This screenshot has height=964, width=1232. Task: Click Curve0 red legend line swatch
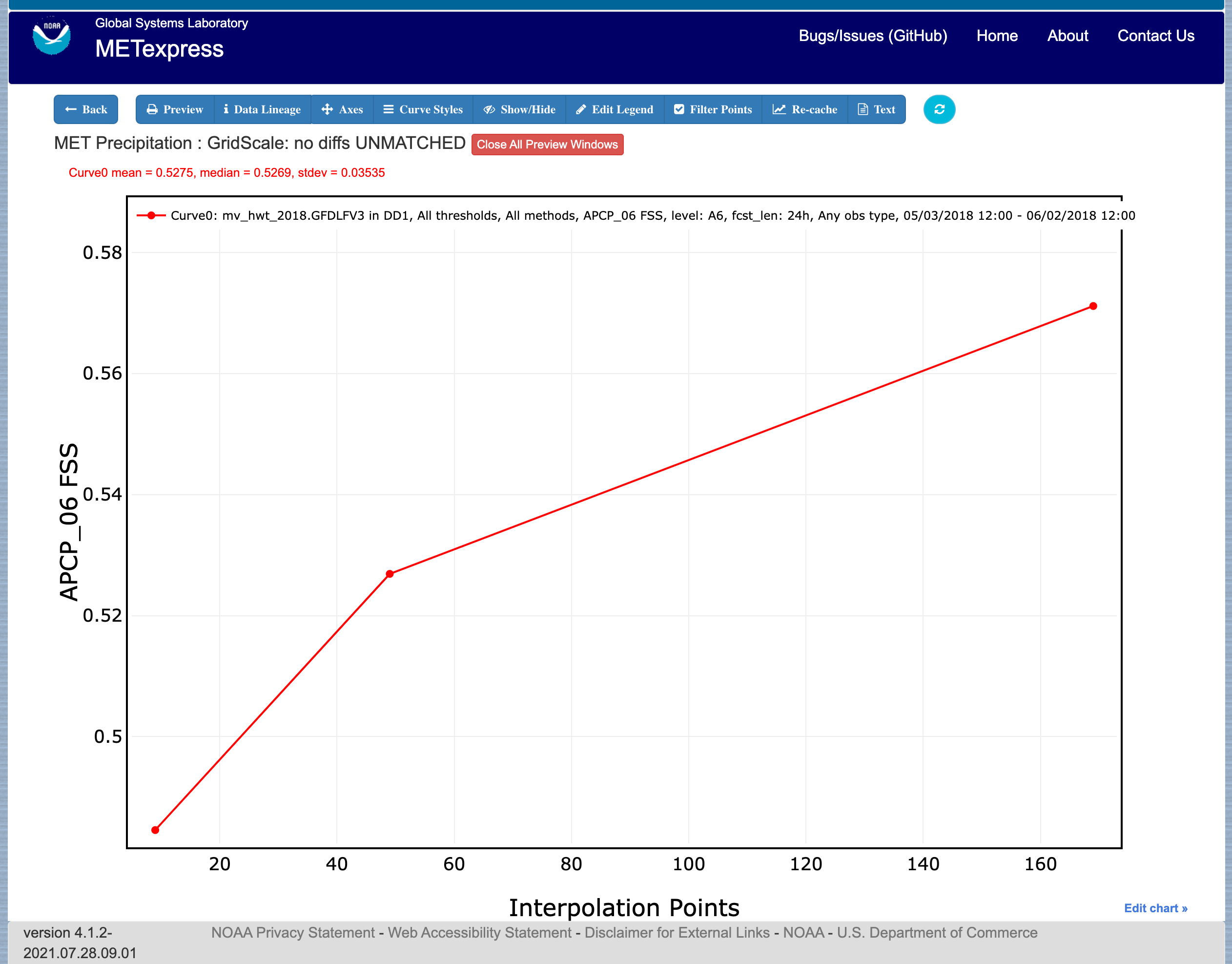[x=151, y=215]
